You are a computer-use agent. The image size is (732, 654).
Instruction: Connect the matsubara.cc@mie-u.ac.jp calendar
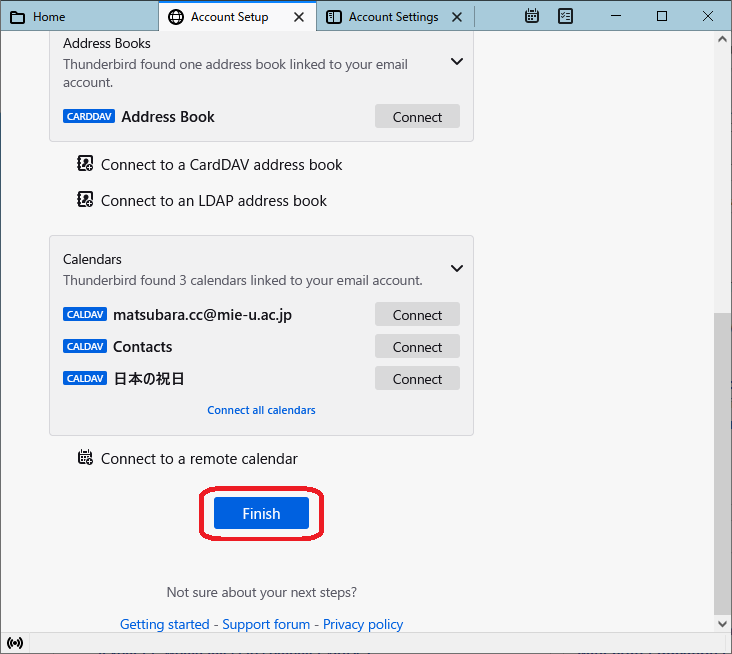coord(417,315)
